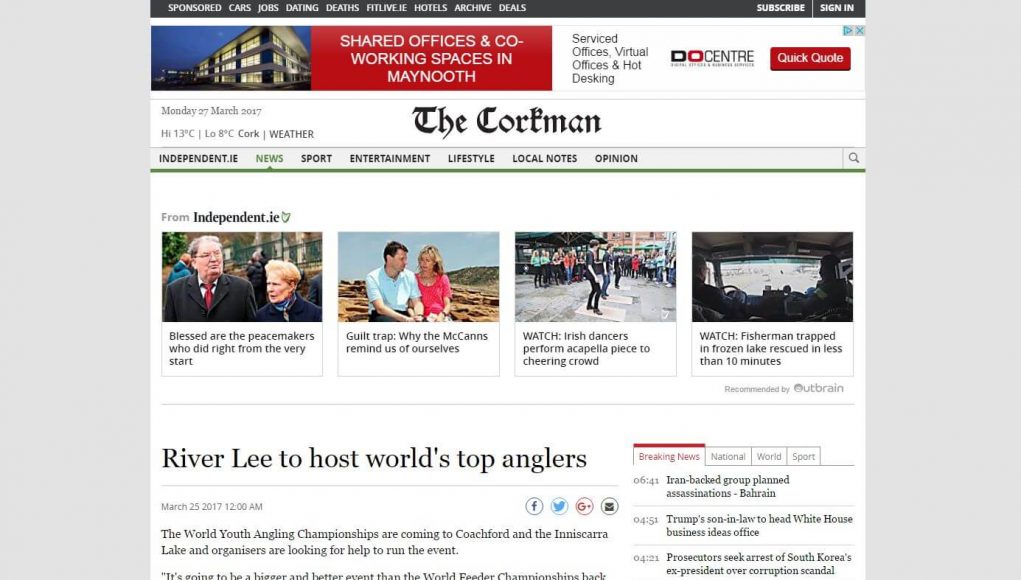1021x580 pixels.
Task: Click the 'March 25 2017 12:00 AM' timestamp
Action: coord(212,506)
